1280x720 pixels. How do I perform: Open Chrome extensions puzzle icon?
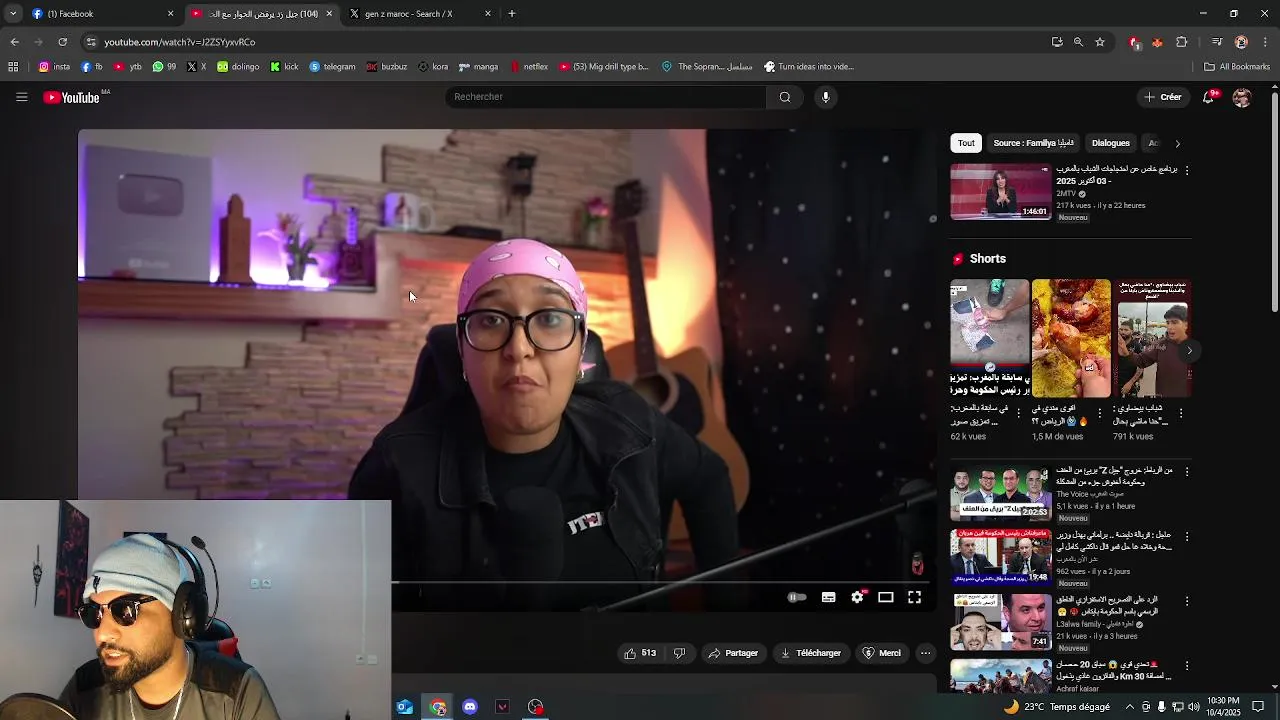click(x=1182, y=42)
